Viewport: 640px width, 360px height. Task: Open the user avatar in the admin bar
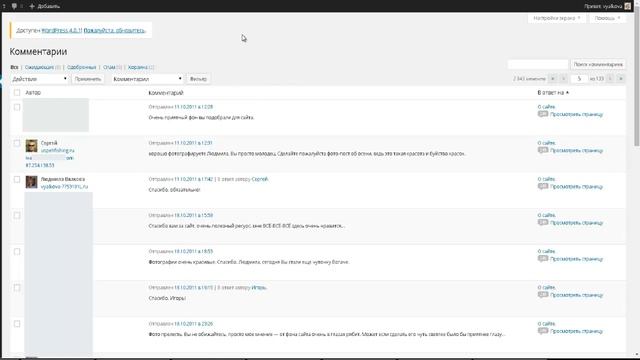pyautogui.click(x=628, y=6)
